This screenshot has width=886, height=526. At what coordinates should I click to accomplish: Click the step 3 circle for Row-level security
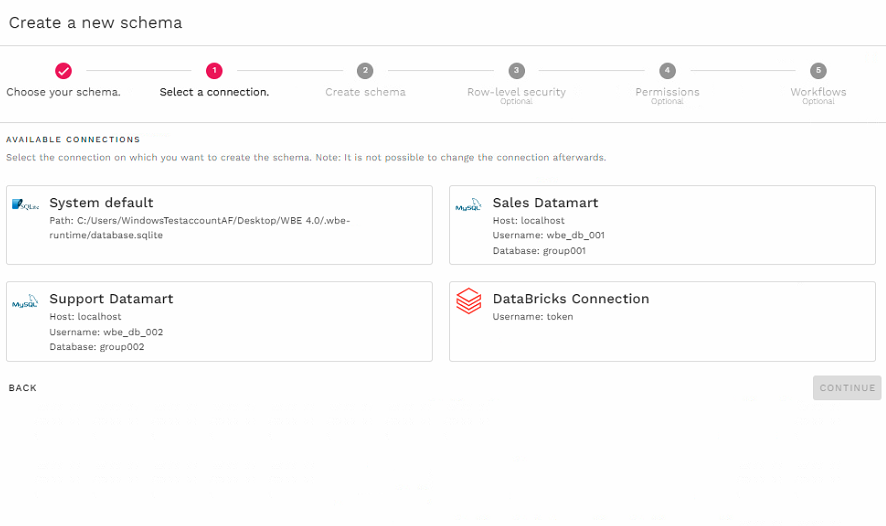tap(516, 70)
